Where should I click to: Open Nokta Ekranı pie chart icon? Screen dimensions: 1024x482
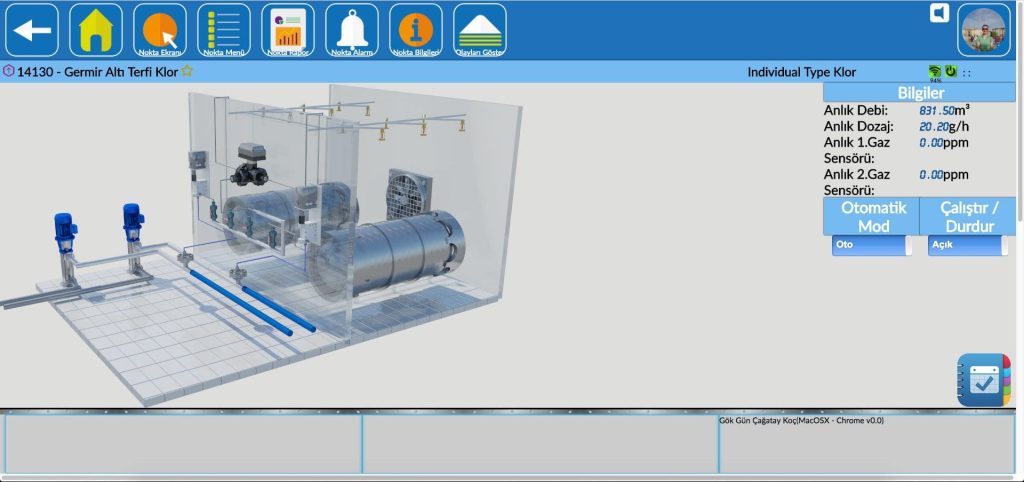[160, 31]
